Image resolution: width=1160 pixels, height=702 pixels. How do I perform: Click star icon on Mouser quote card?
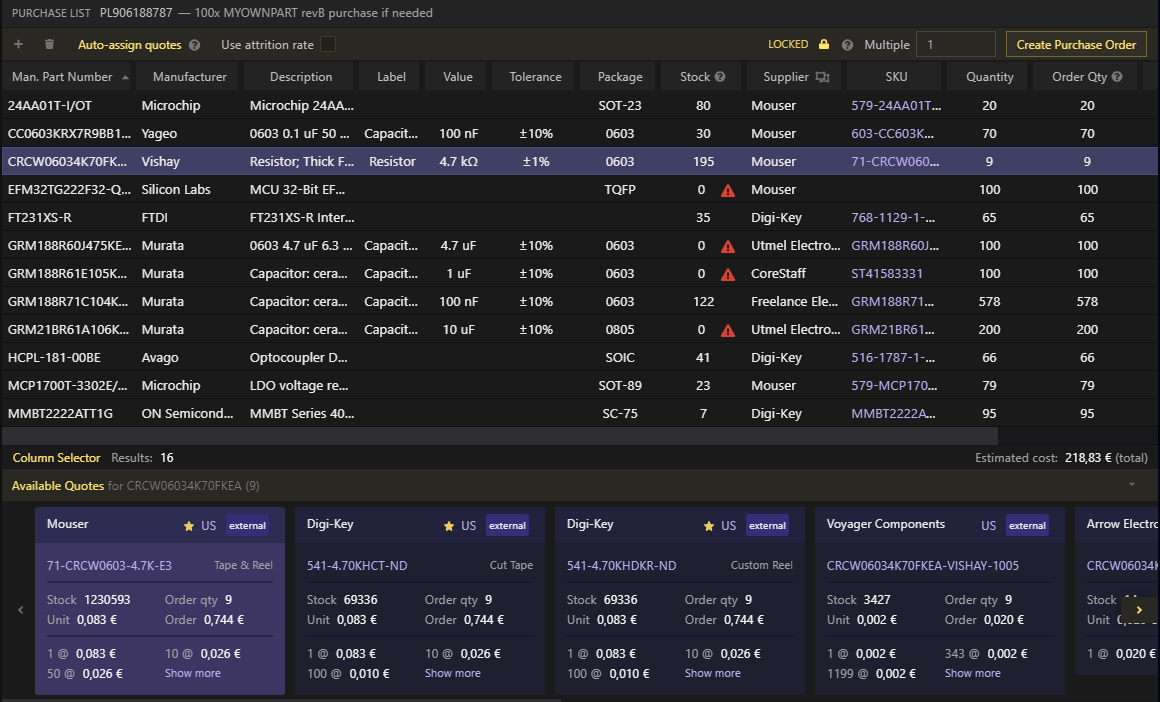[189, 526]
